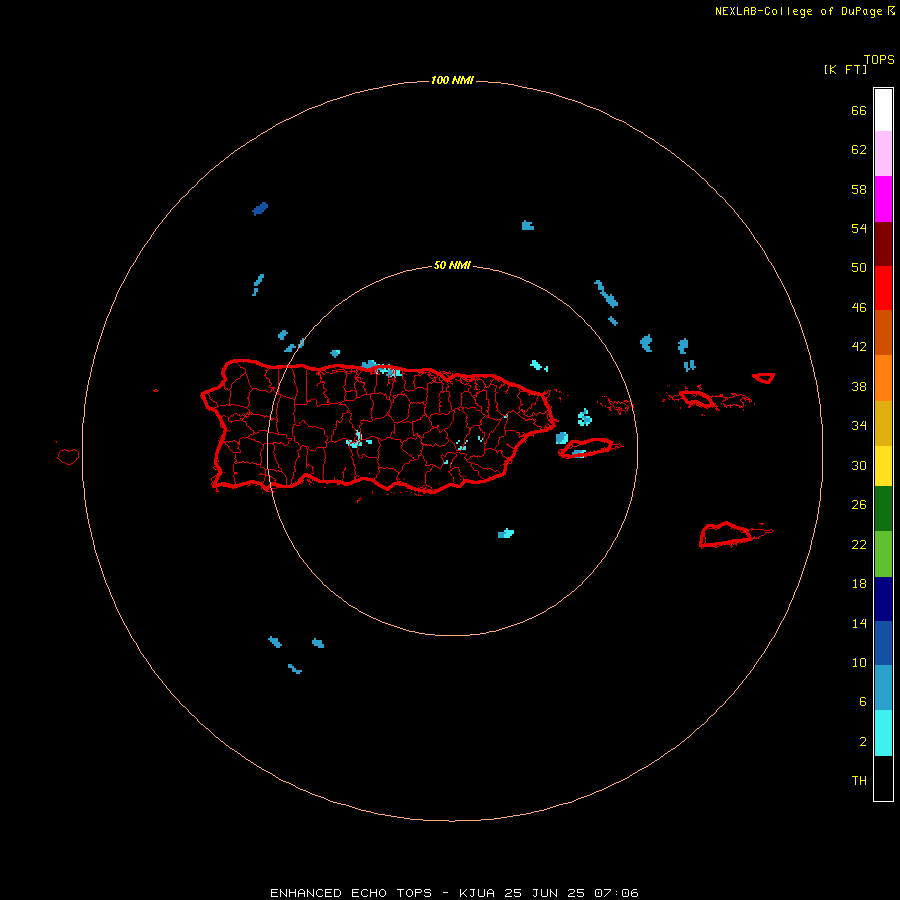Click the 30 scale value

[859, 465]
